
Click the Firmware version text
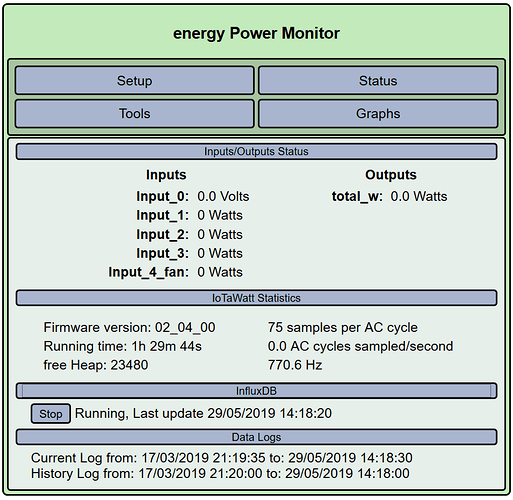129,327
